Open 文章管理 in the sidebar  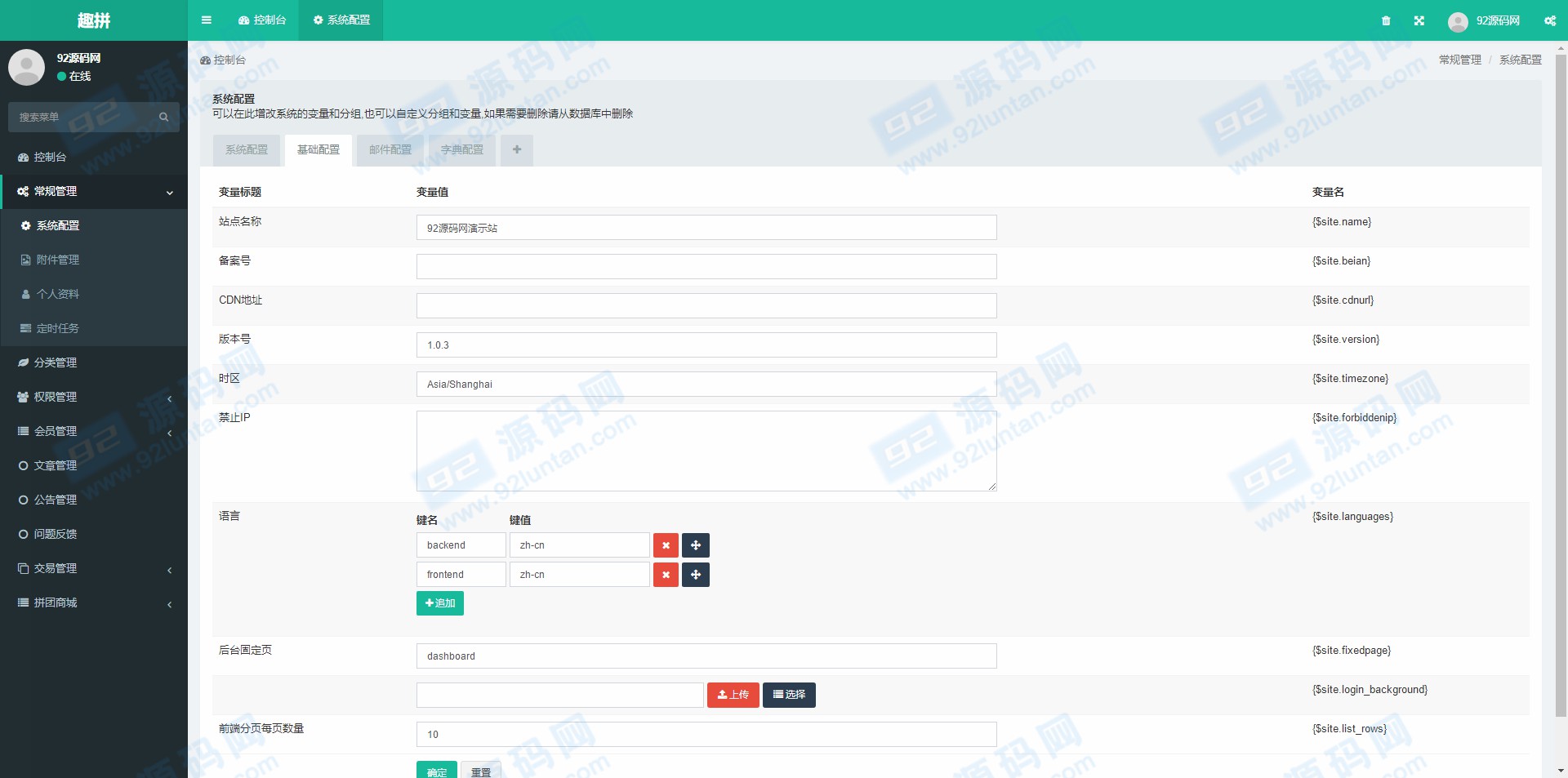coord(94,465)
